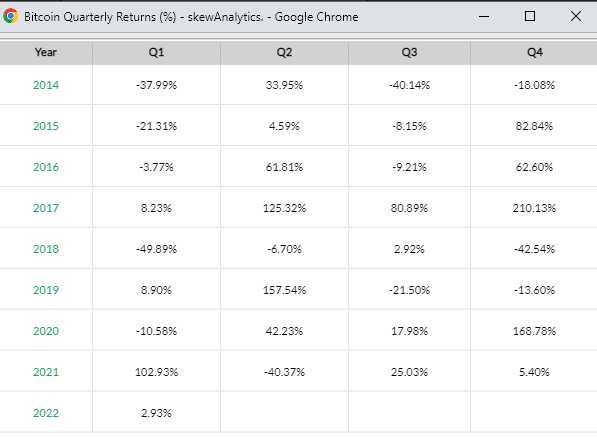Select the 210.13% cell for 2017 Q4
Image resolution: width=597 pixels, height=437 pixels.
tap(534, 208)
